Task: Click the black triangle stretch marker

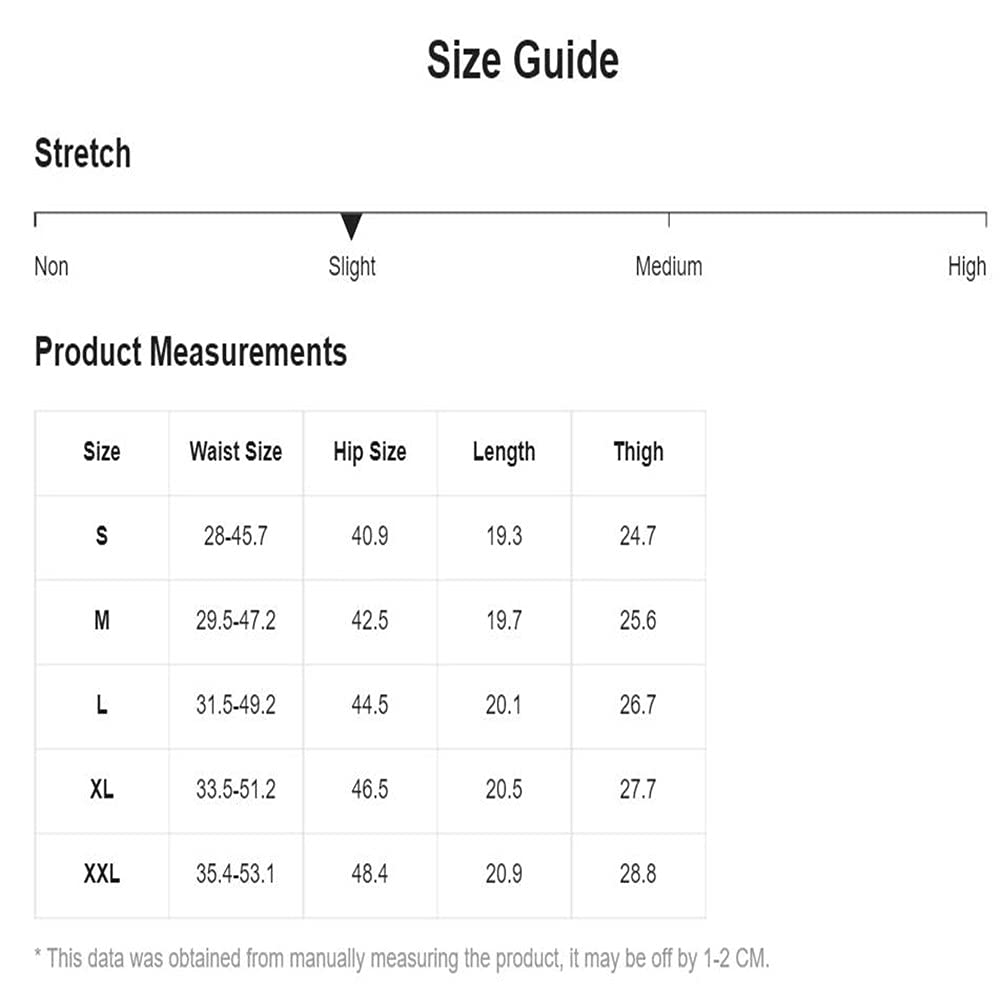Action: click(x=351, y=226)
